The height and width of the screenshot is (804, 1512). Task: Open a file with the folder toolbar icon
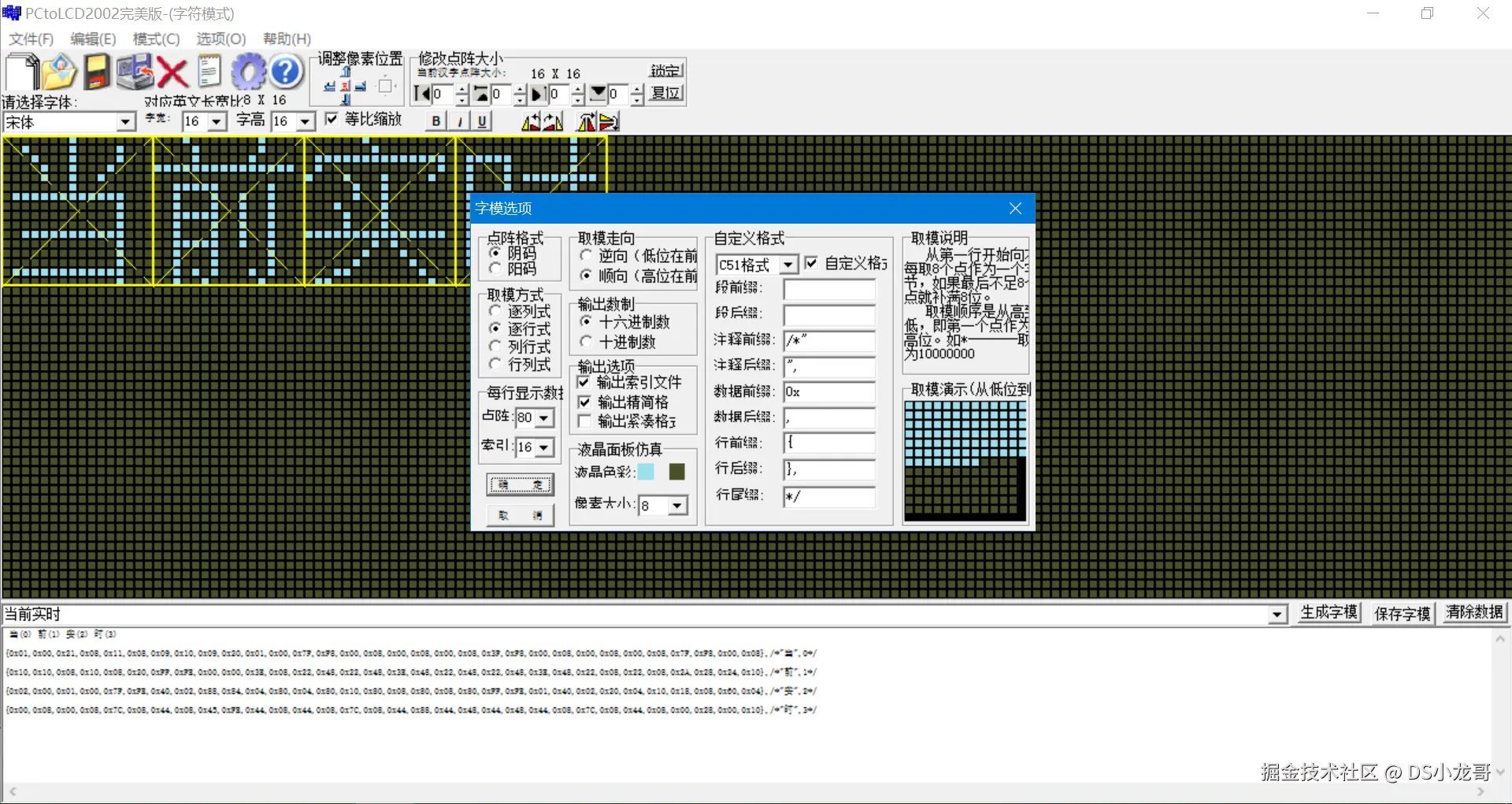click(x=59, y=71)
